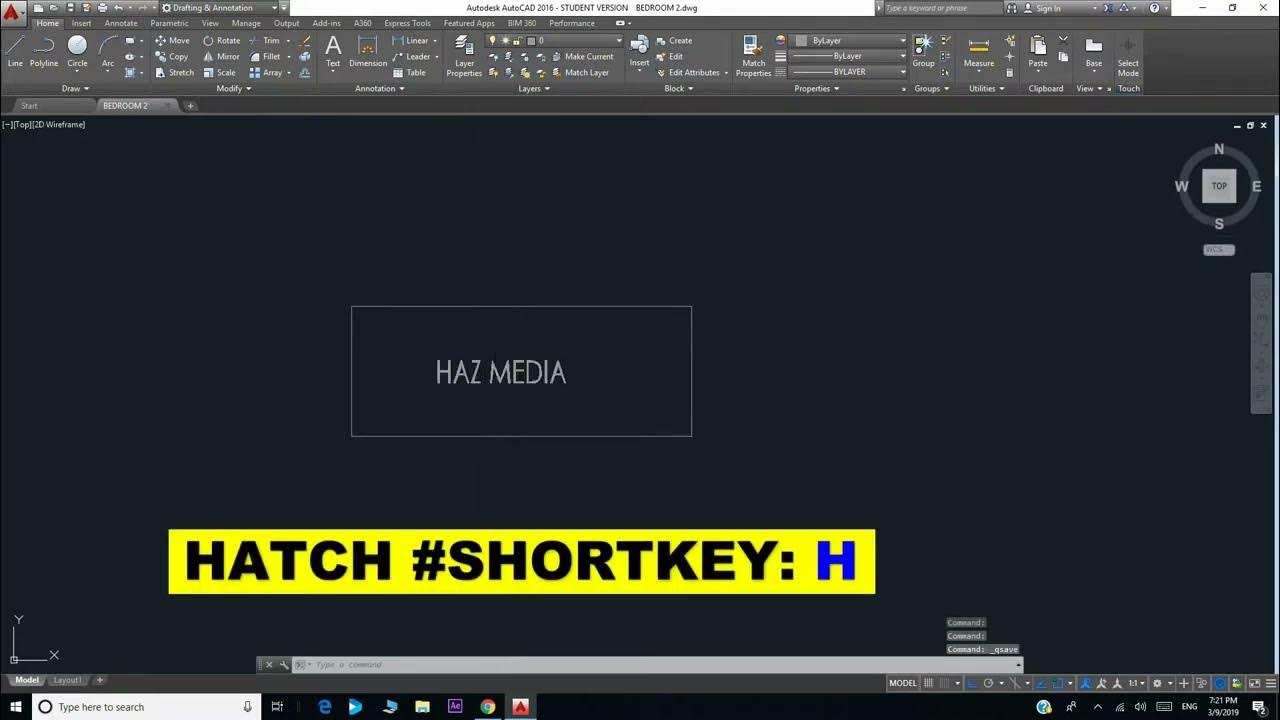Image resolution: width=1280 pixels, height=720 pixels.
Task: Open annotation scale 1:1 dropdown
Action: 1137,683
